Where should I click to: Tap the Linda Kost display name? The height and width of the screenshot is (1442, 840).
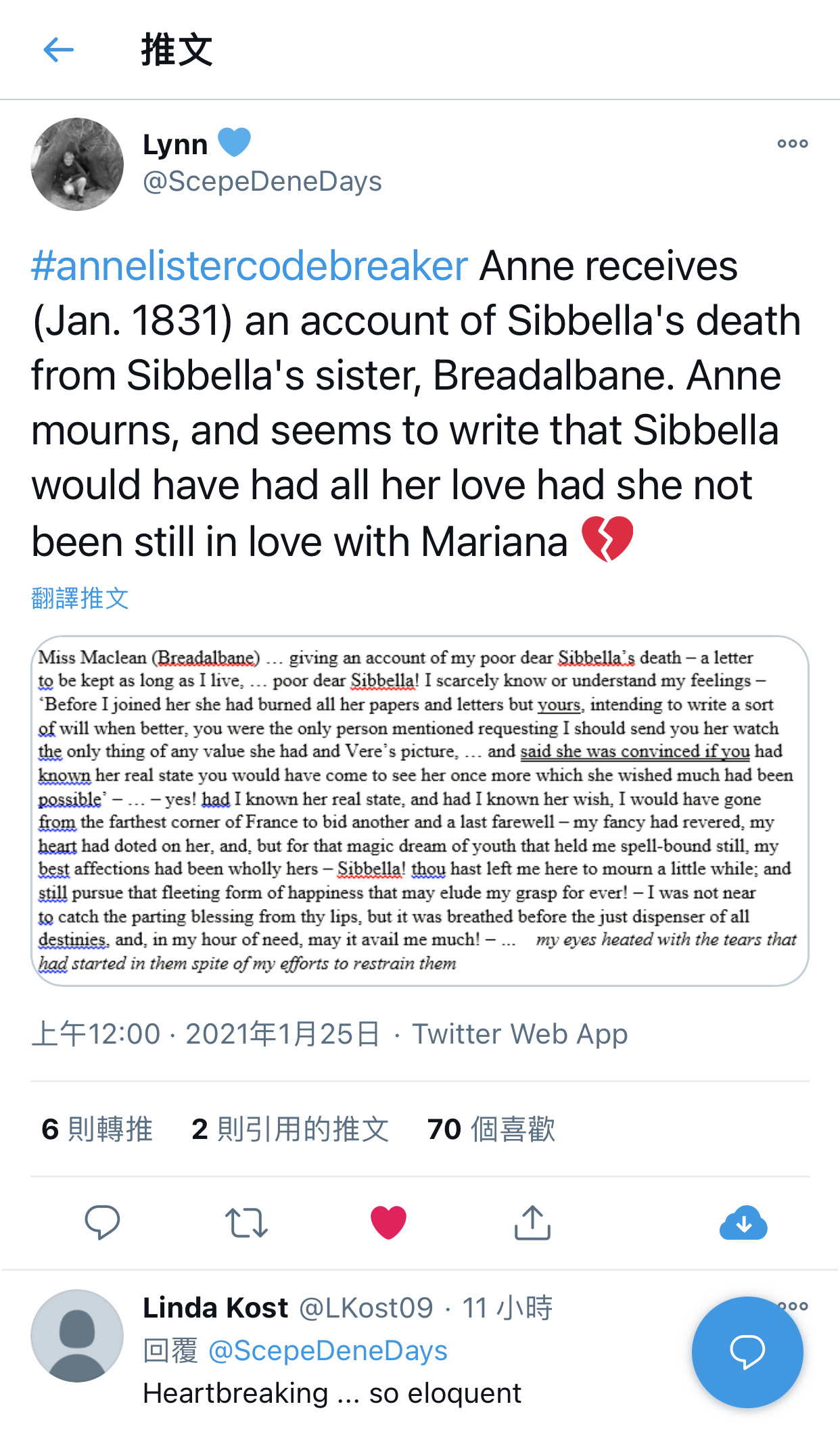coord(215,1307)
